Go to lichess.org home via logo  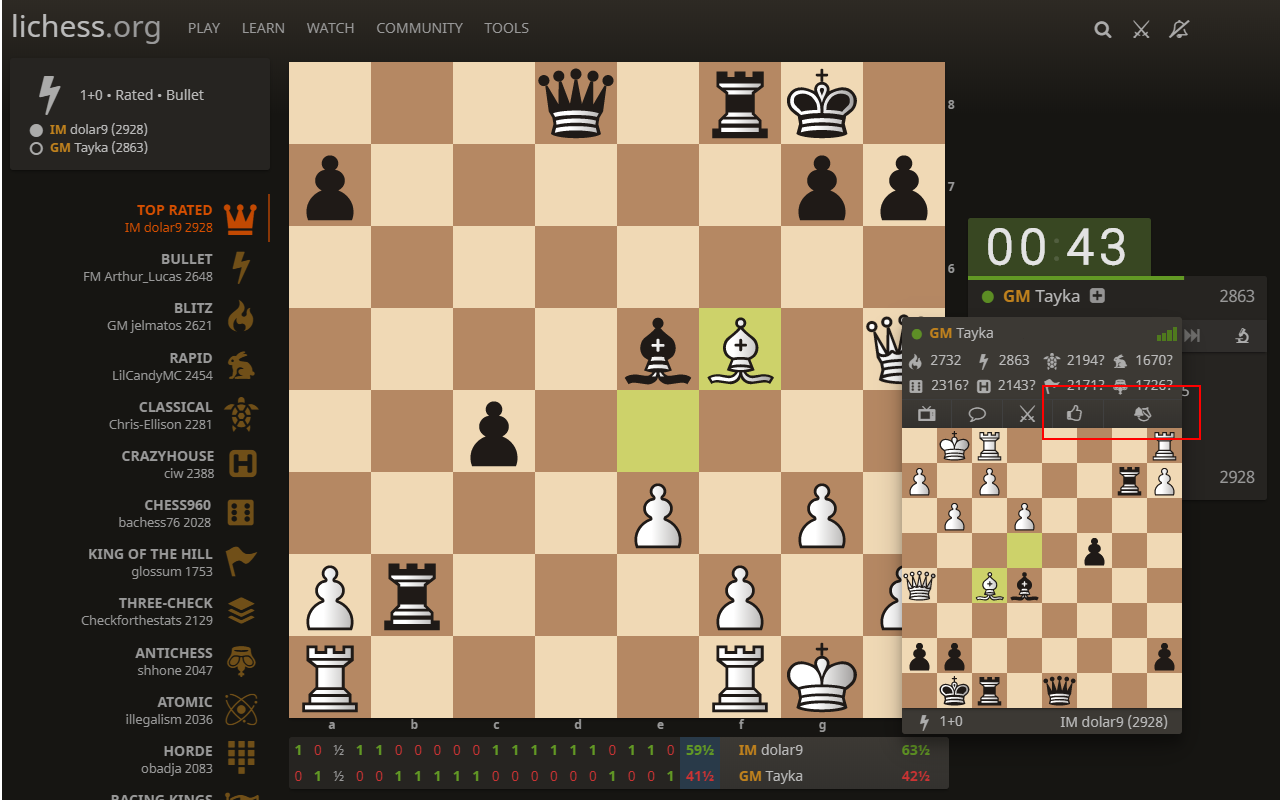point(86,28)
